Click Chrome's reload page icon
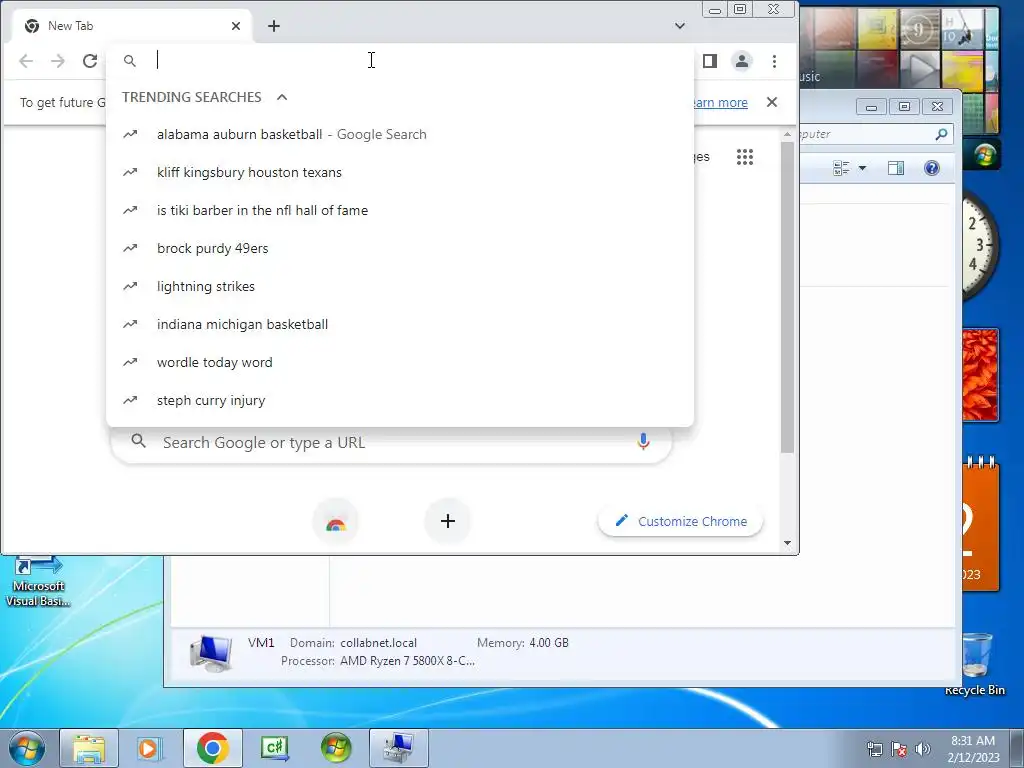 90,61
